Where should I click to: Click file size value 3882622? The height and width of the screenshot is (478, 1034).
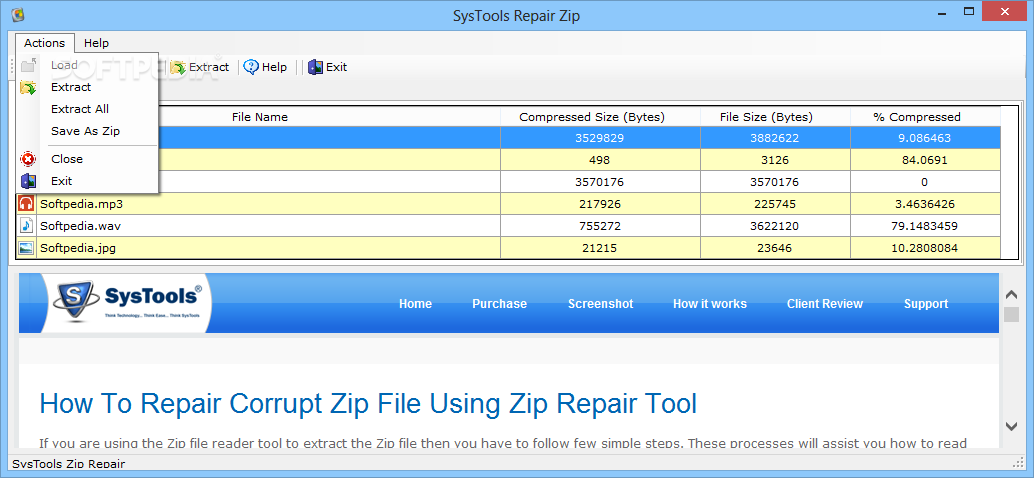coord(776,138)
